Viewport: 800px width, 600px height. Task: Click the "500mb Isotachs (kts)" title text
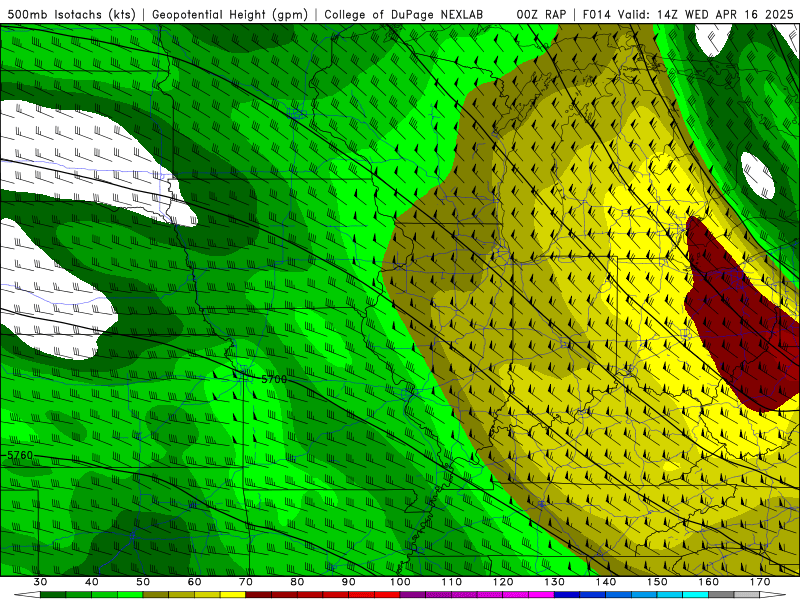[x=71, y=15]
